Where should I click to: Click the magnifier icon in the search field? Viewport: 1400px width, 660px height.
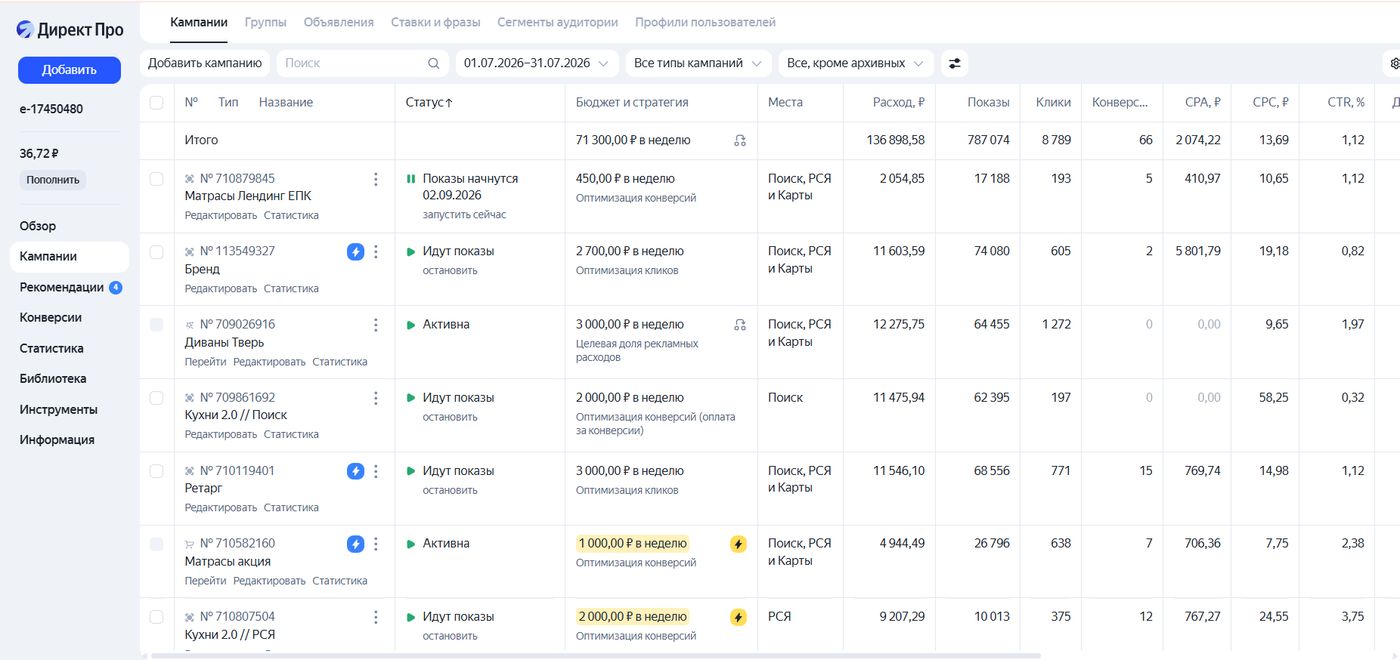[x=434, y=63]
